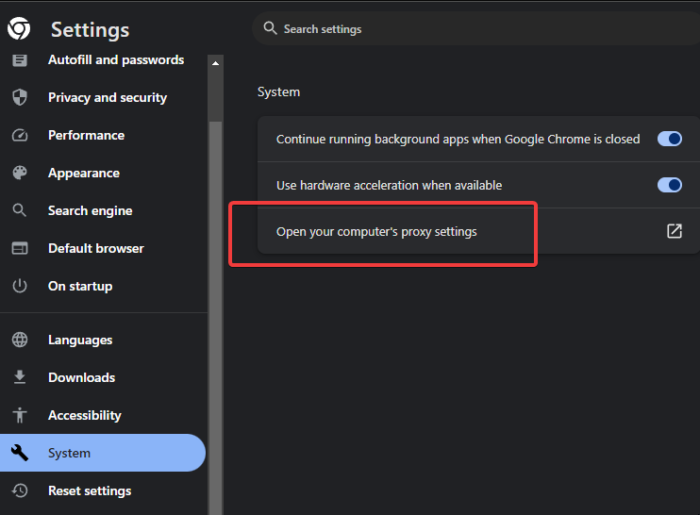The width and height of the screenshot is (700, 515).
Task: Open Autofill and passwords section
Action: [115, 60]
